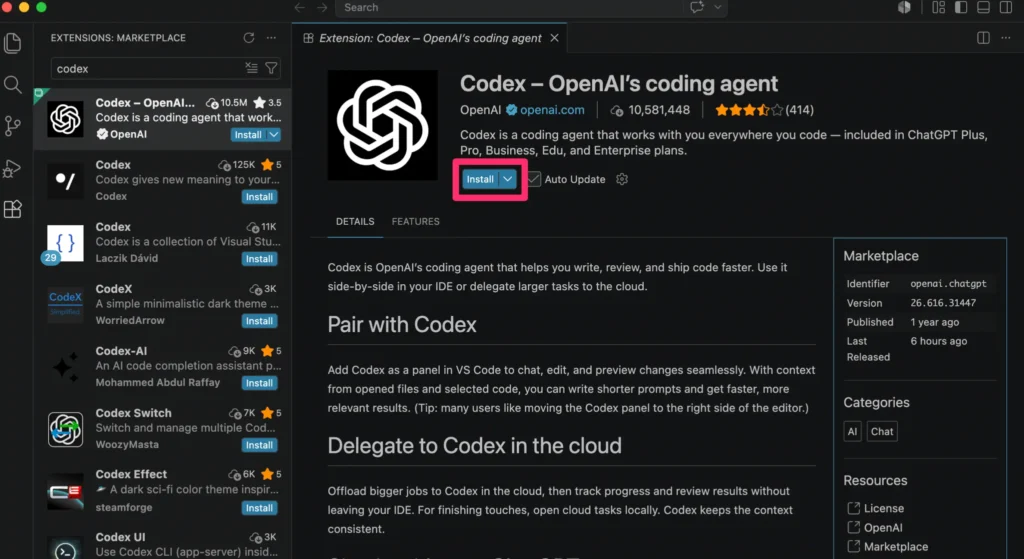Image resolution: width=1024 pixels, height=559 pixels.
Task: Click the 'Delegate to Codex in the cloud' heading
Action: [x=475, y=445]
